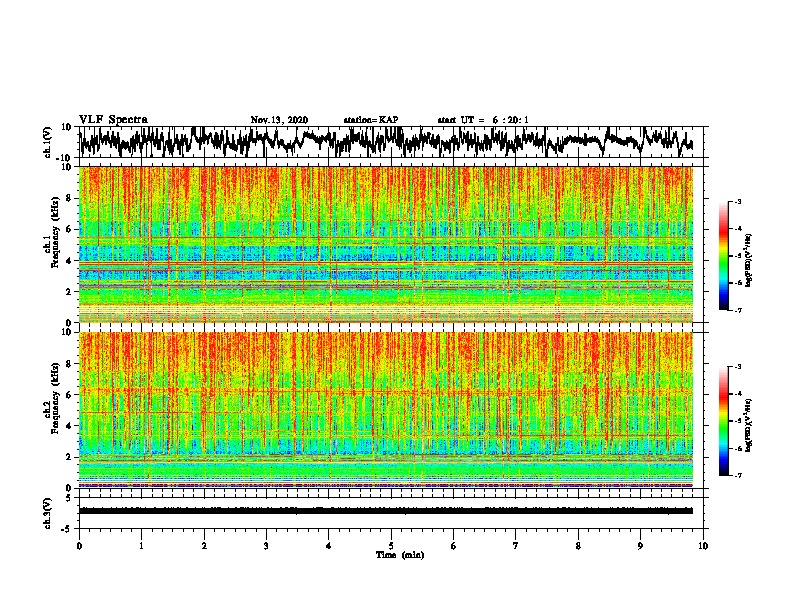Click the ch.2 colorbar log(PSD) unit label
Screen dimensions: 792x612
pos(749,425)
